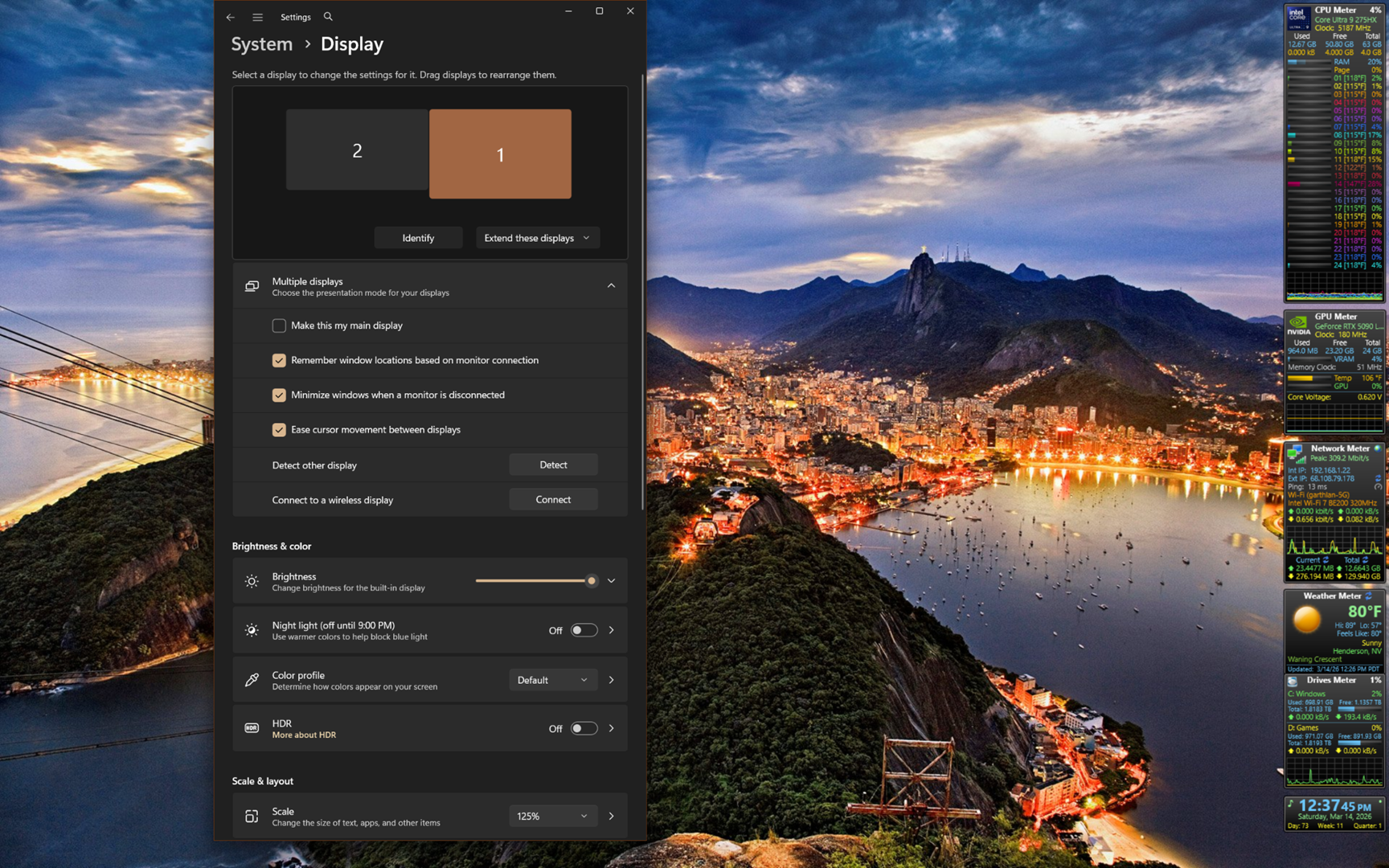1389x868 pixels.
Task: Select display 2 in the arrangement
Action: point(357,150)
